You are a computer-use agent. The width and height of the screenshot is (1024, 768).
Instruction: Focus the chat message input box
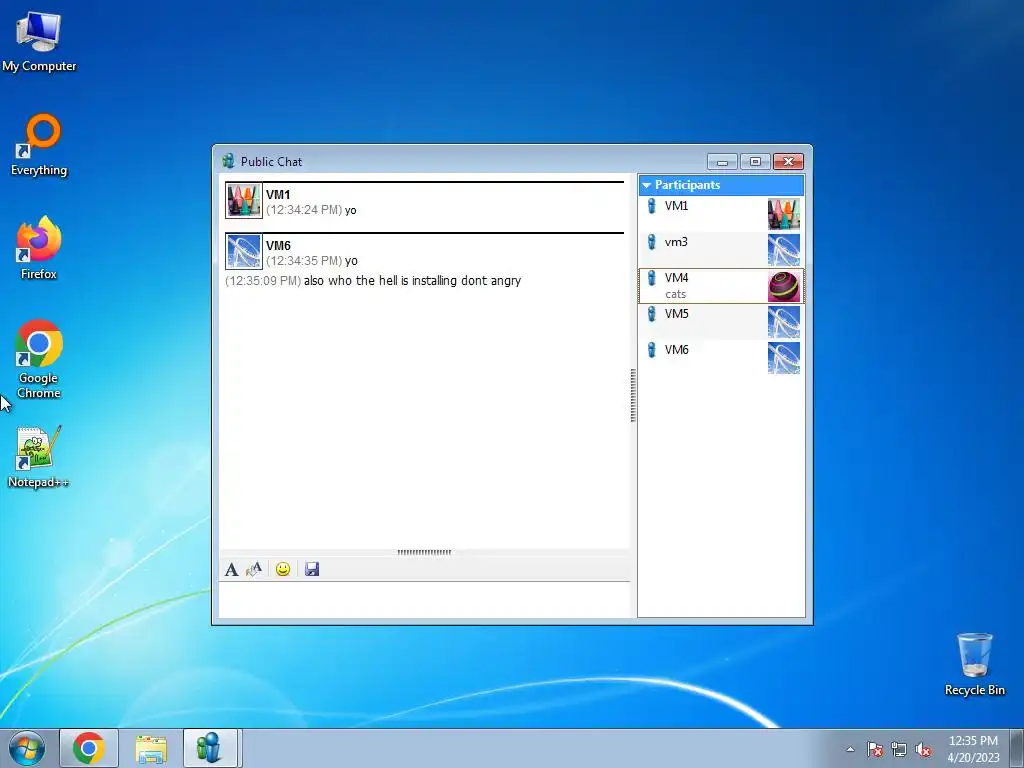424,599
